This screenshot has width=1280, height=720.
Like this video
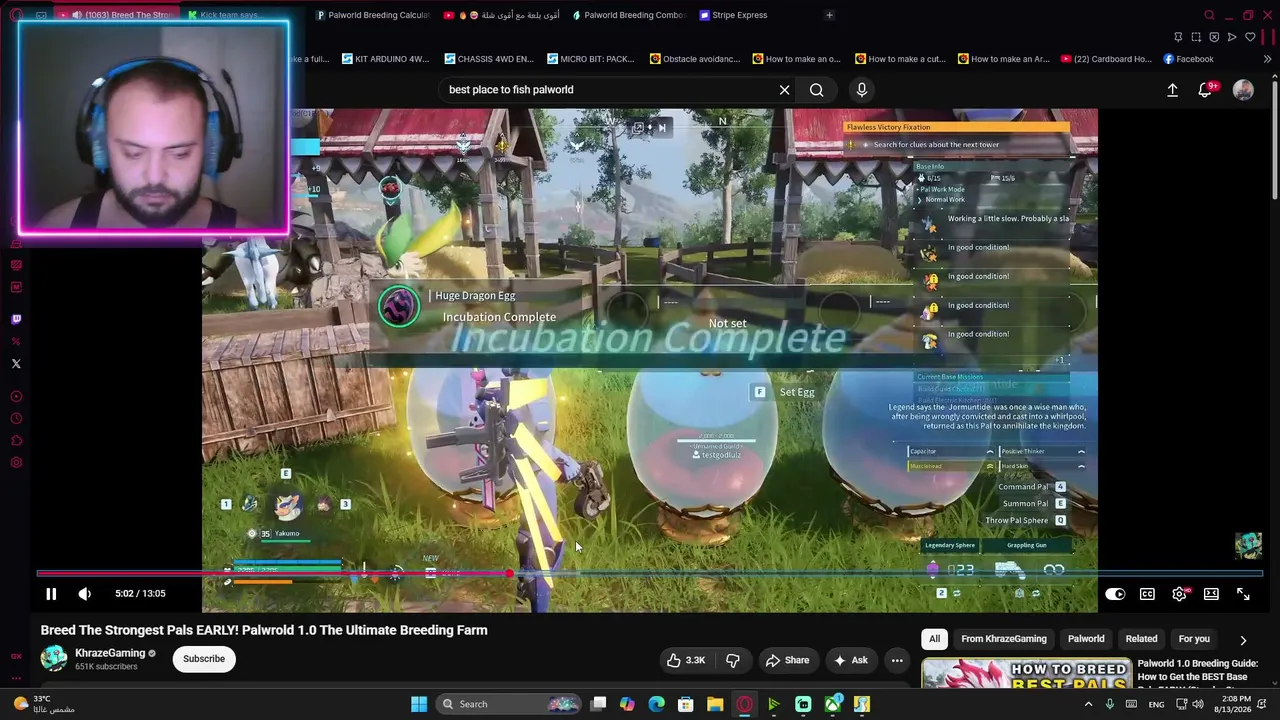pos(686,660)
